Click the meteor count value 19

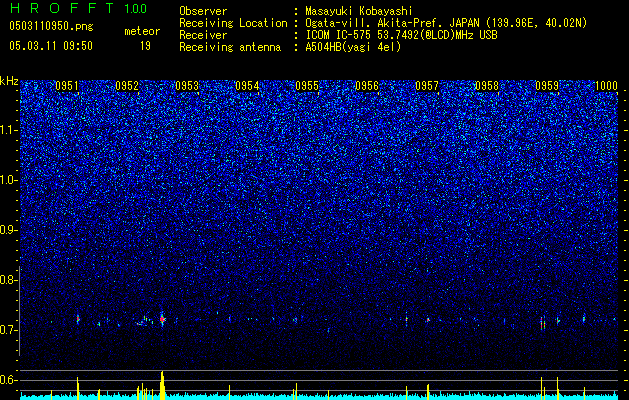(x=145, y=46)
